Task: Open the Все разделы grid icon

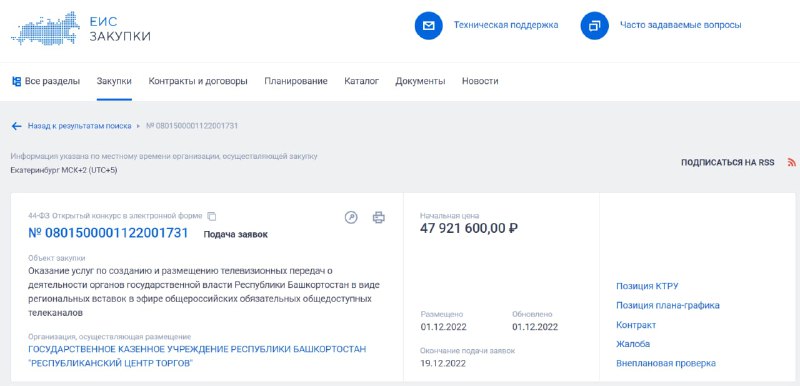Action: point(16,81)
